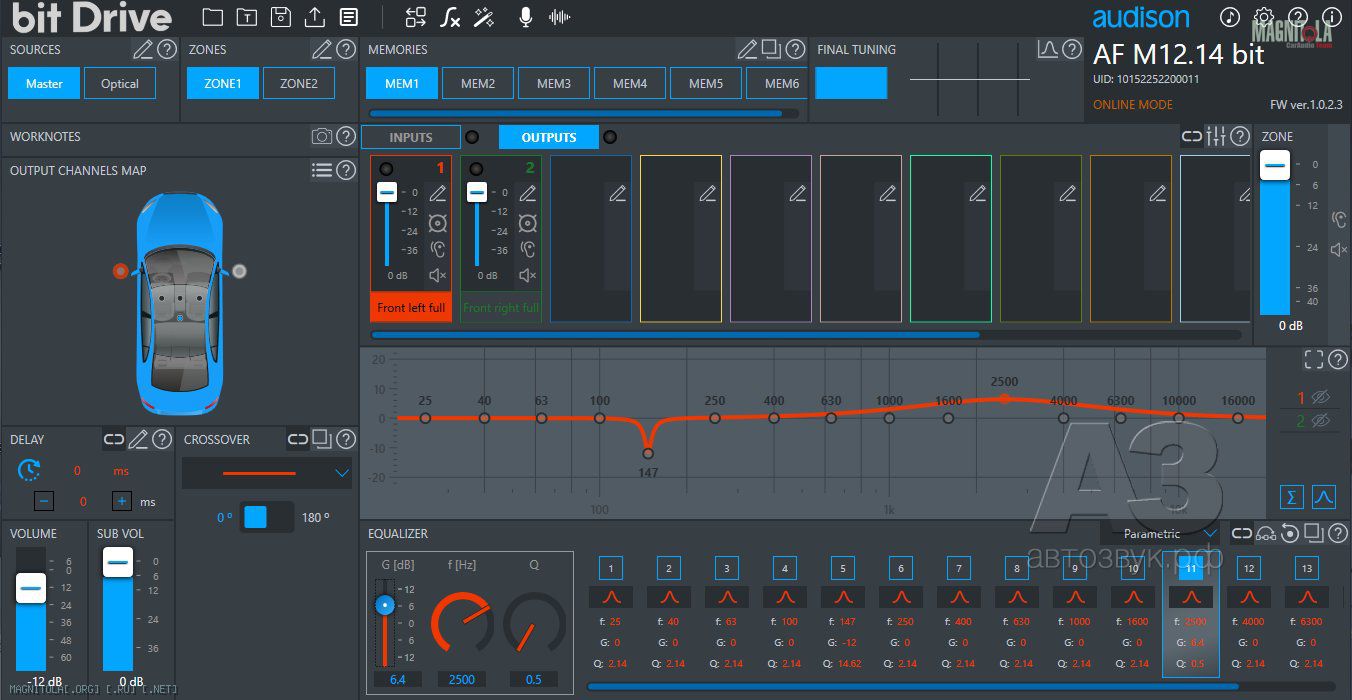Screen dimensions: 1352x700
Task: Switch to the INPUTS tab
Action: click(x=411, y=137)
